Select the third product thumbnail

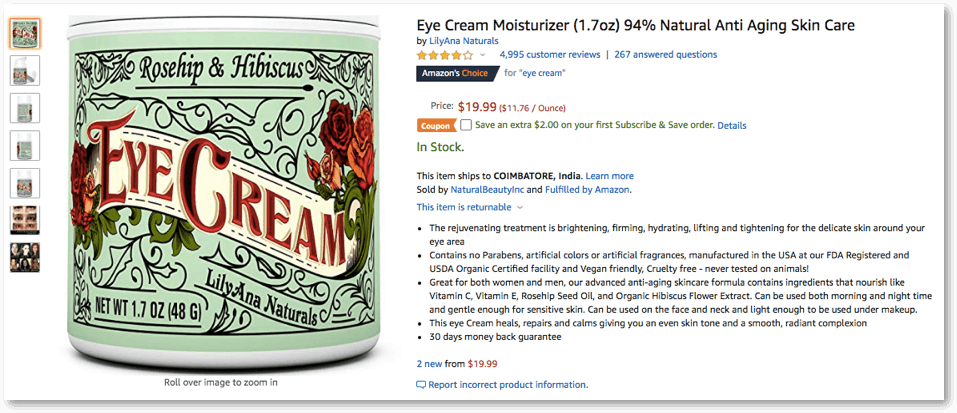click(x=25, y=108)
